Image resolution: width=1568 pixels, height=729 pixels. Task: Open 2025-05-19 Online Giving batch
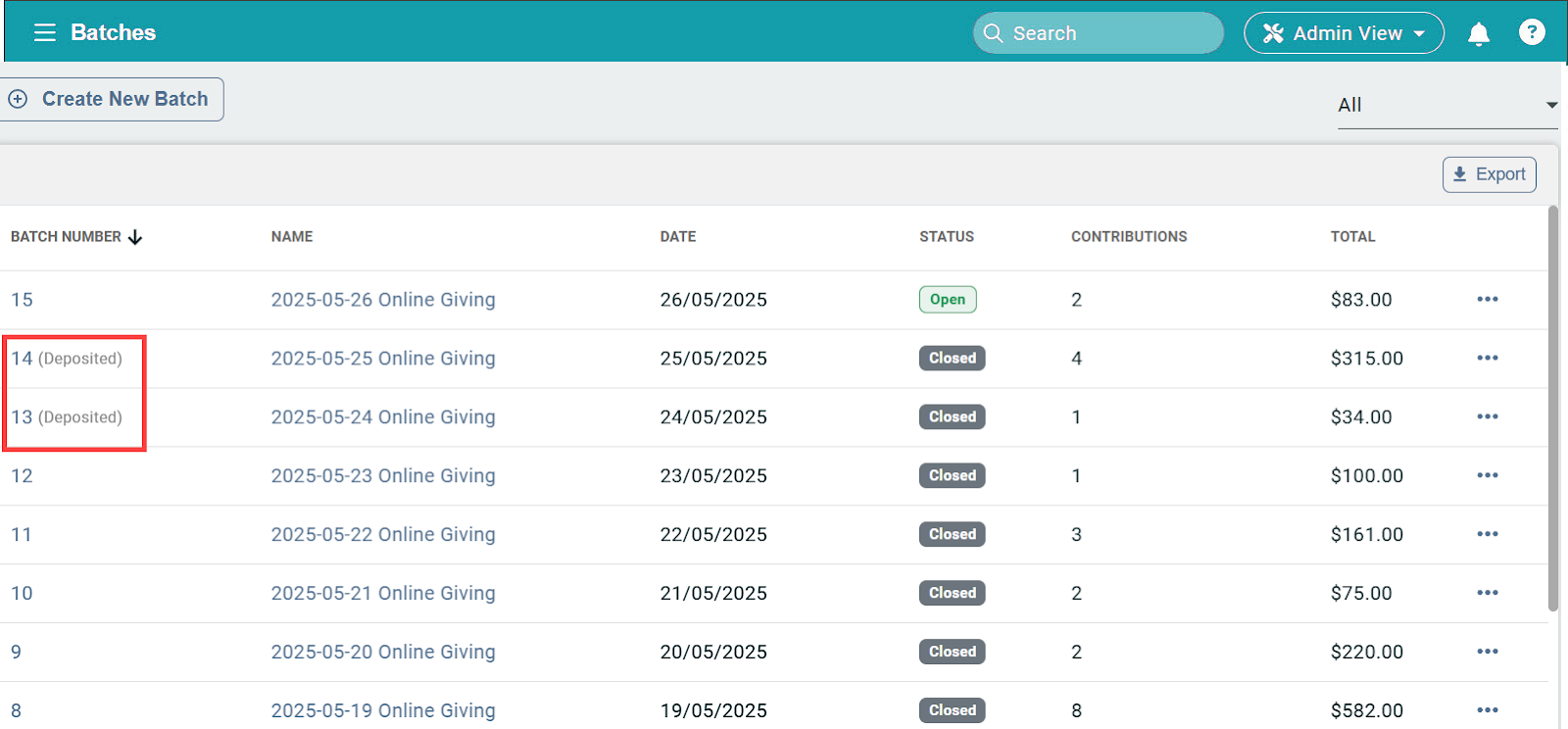click(383, 711)
